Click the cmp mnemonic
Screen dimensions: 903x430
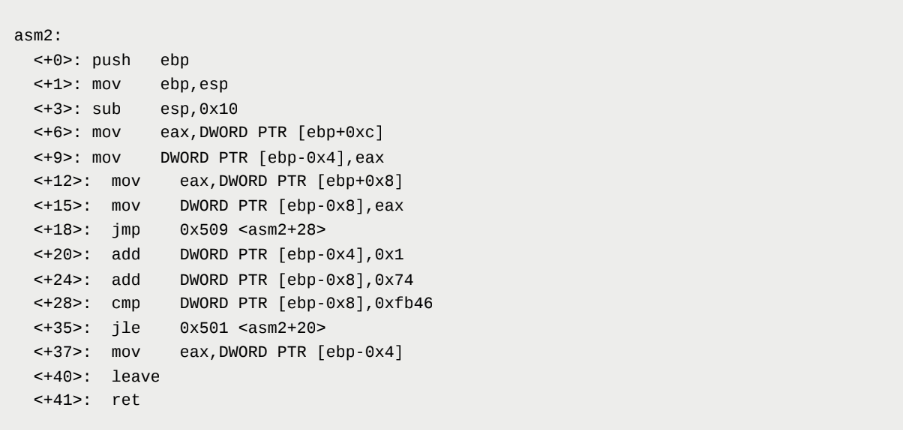(125, 303)
